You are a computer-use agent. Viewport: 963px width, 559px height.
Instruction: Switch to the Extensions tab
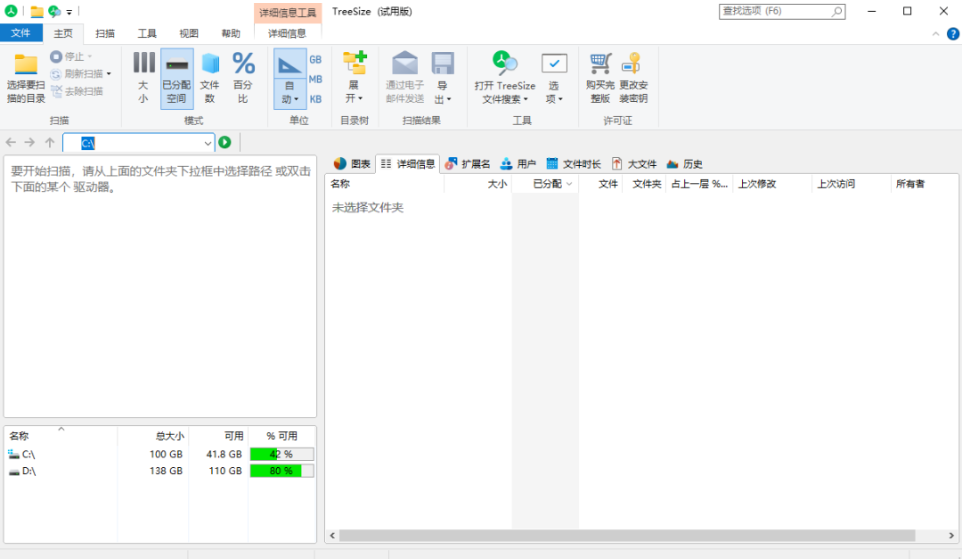point(468,163)
